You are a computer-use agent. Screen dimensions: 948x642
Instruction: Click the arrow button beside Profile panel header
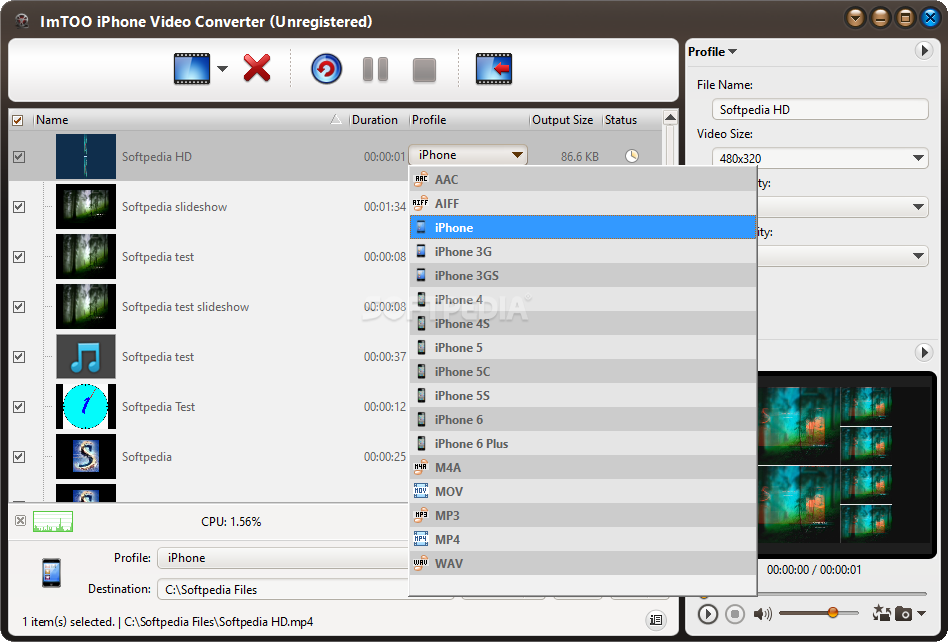coord(923,51)
